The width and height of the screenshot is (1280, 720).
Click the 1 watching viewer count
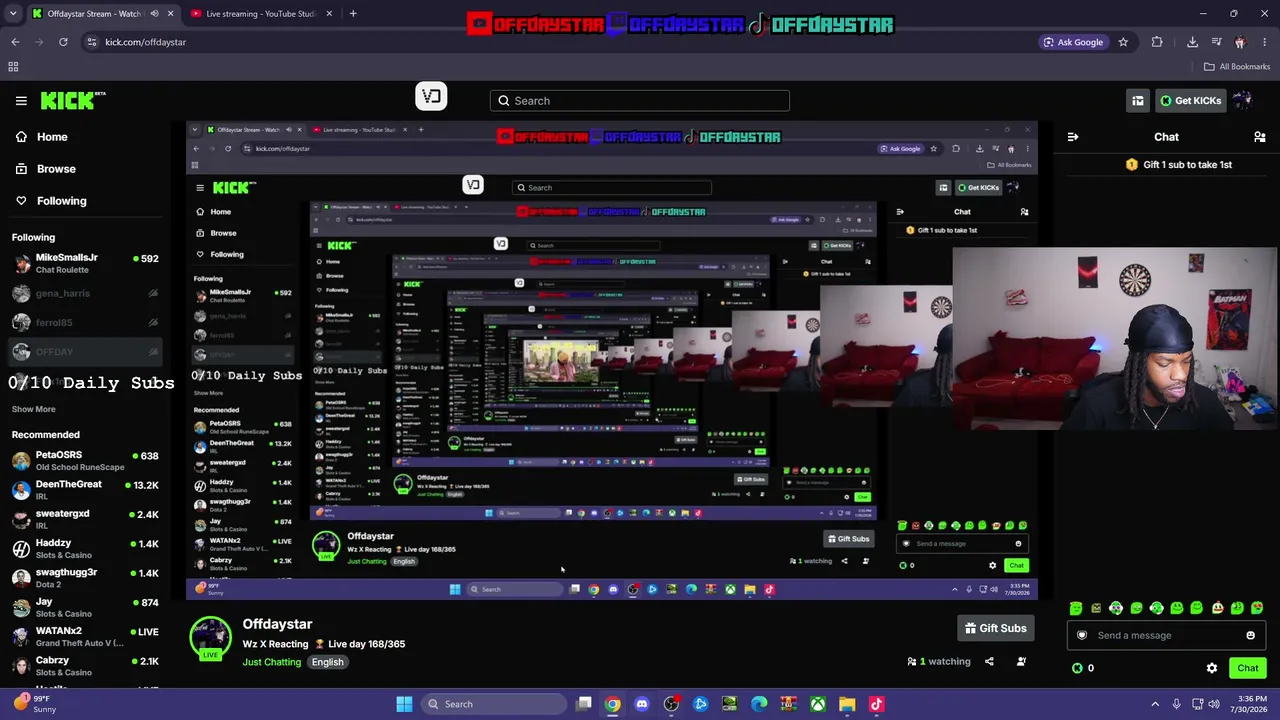(x=939, y=661)
